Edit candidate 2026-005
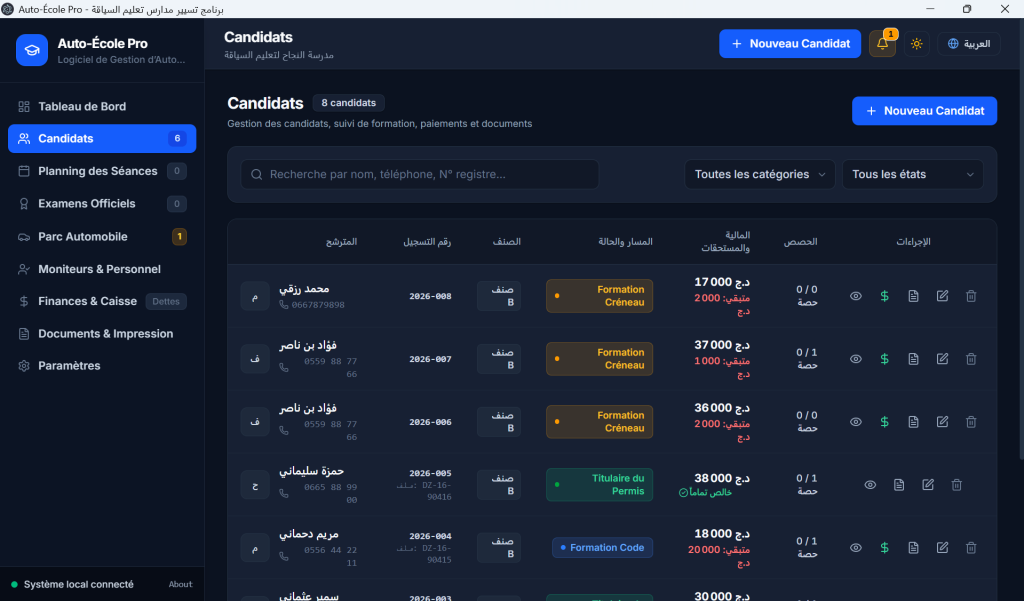 coord(928,485)
